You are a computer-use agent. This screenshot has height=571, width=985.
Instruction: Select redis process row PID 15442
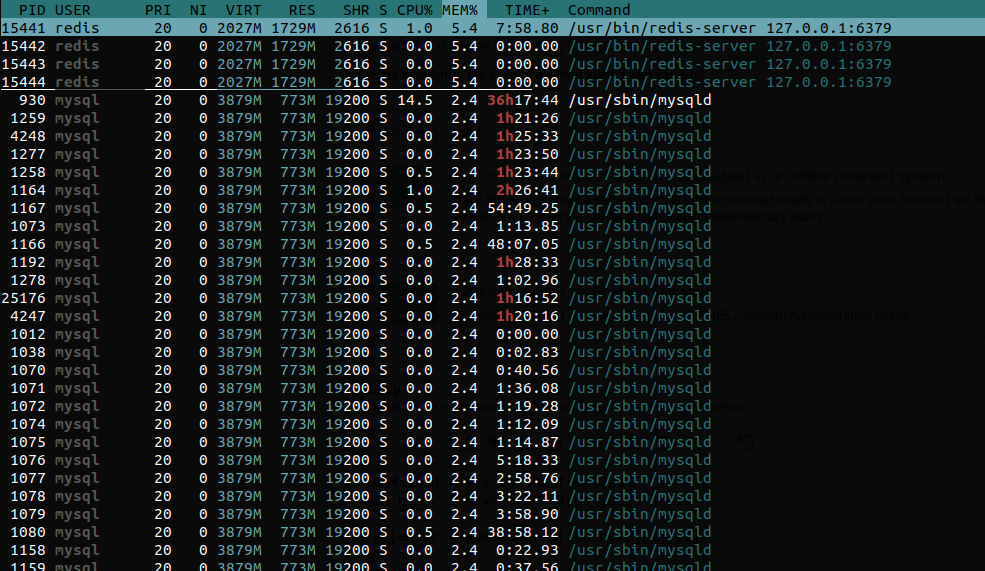(x=492, y=46)
